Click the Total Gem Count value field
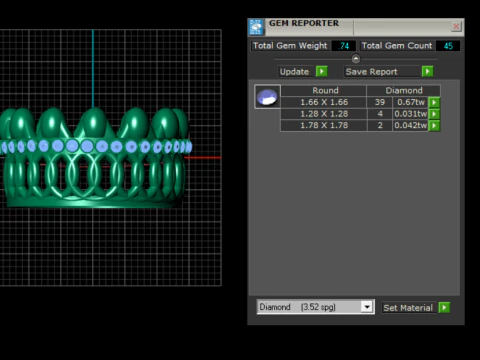Image resolution: width=480 pixels, height=360 pixels. click(x=448, y=46)
